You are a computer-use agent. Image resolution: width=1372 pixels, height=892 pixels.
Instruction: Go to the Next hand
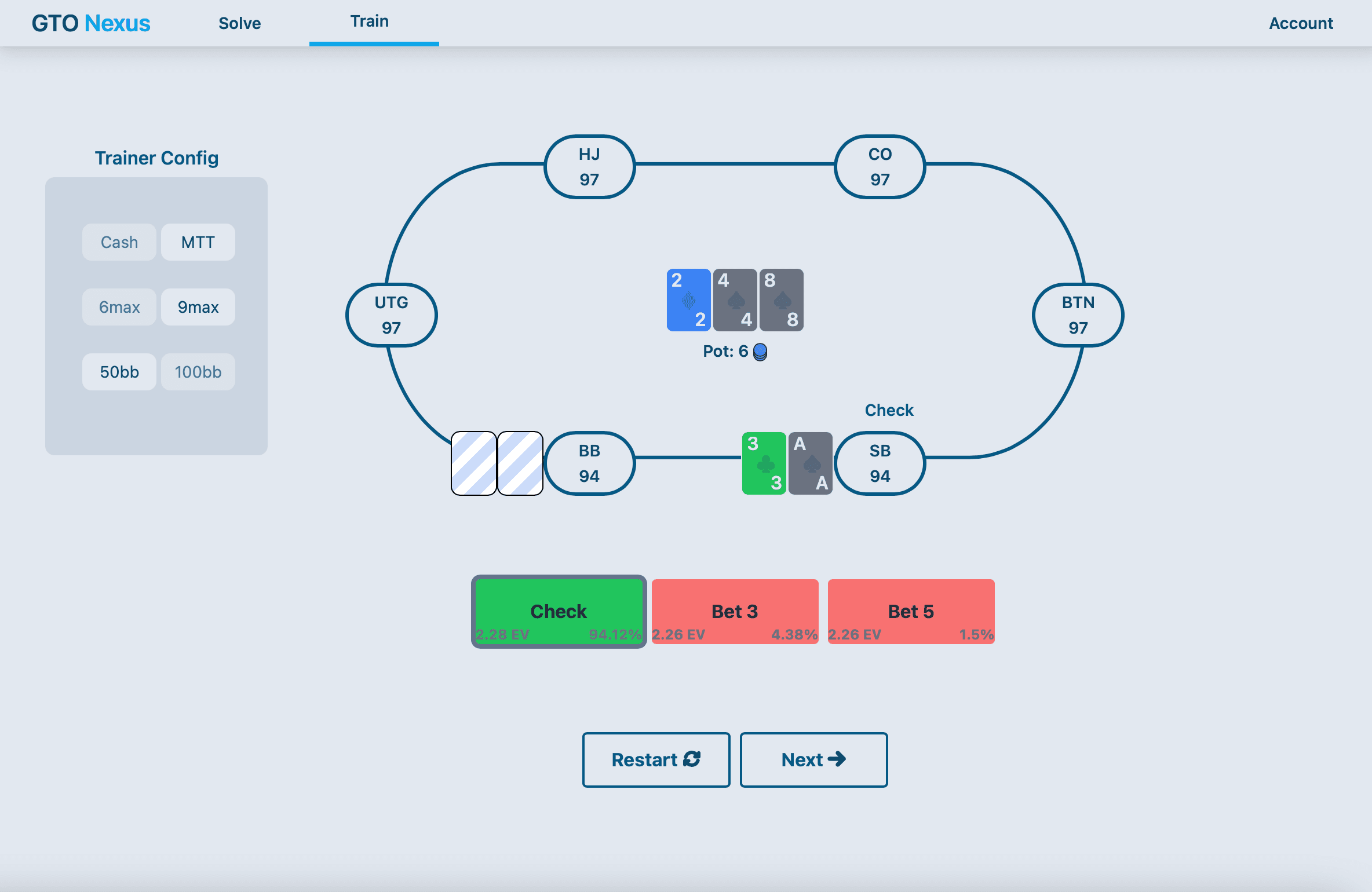tap(813, 759)
